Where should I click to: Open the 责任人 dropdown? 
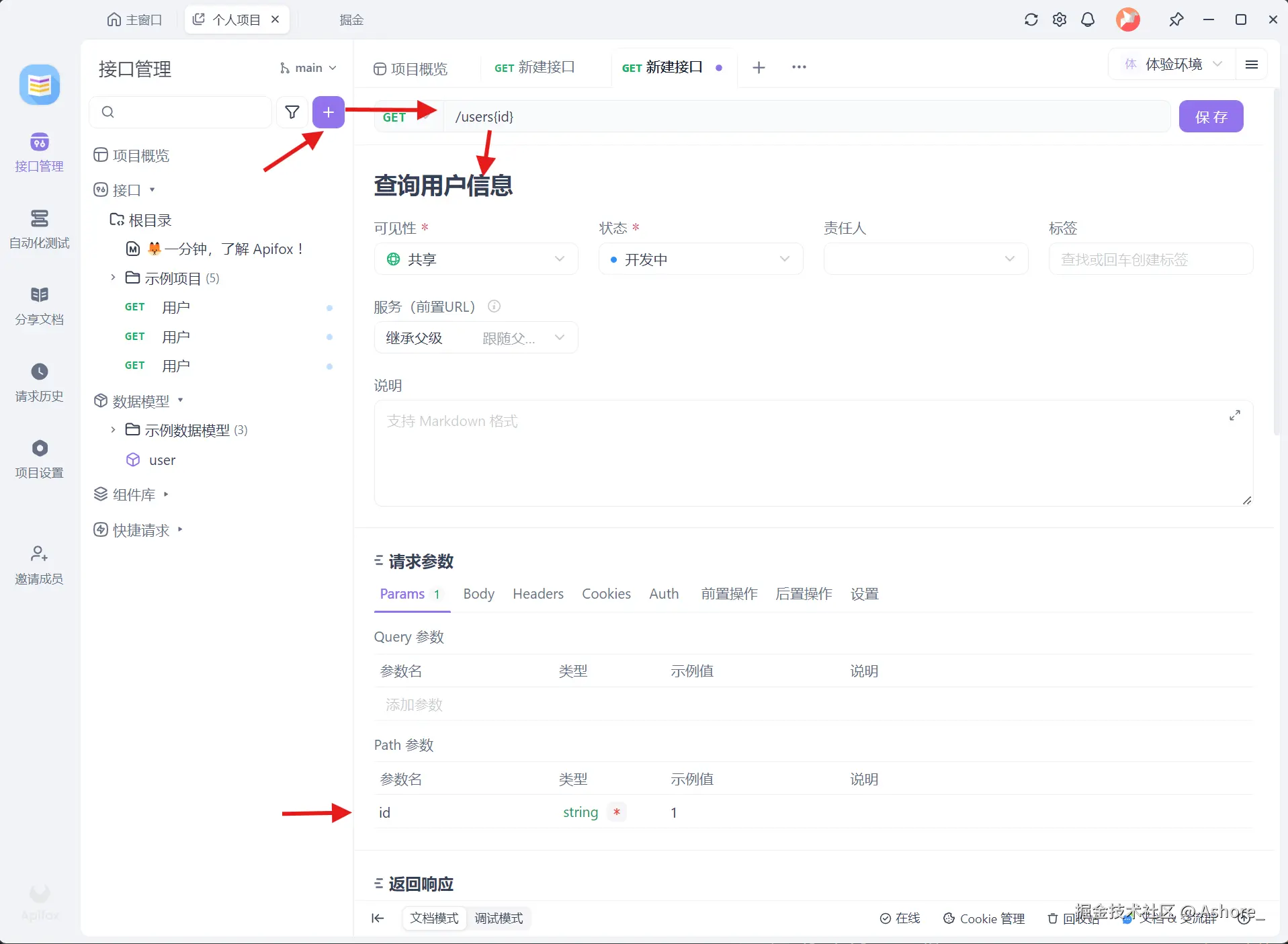926,259
